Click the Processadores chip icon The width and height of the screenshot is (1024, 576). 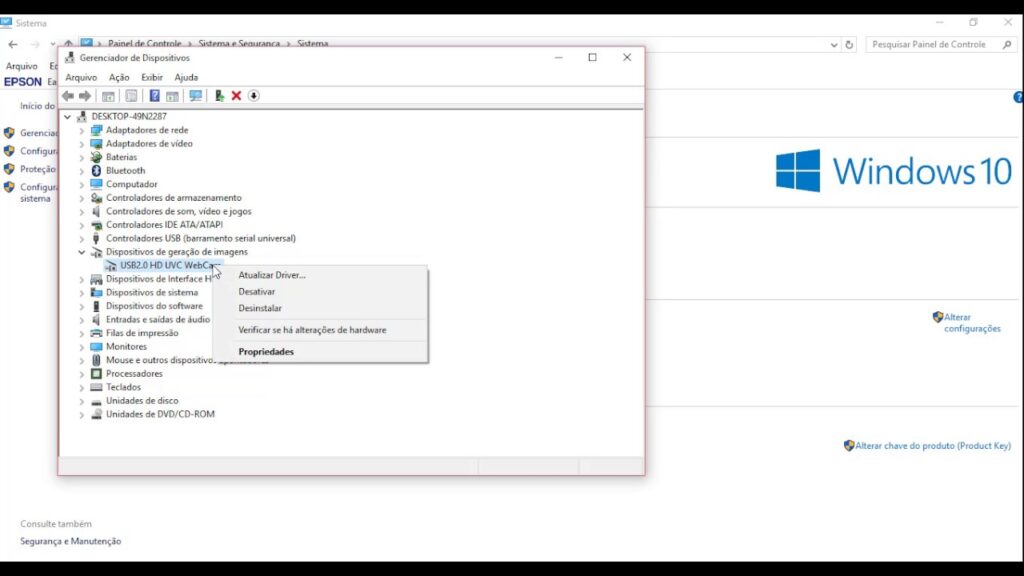pyautogui.click(x=96, y=374)
